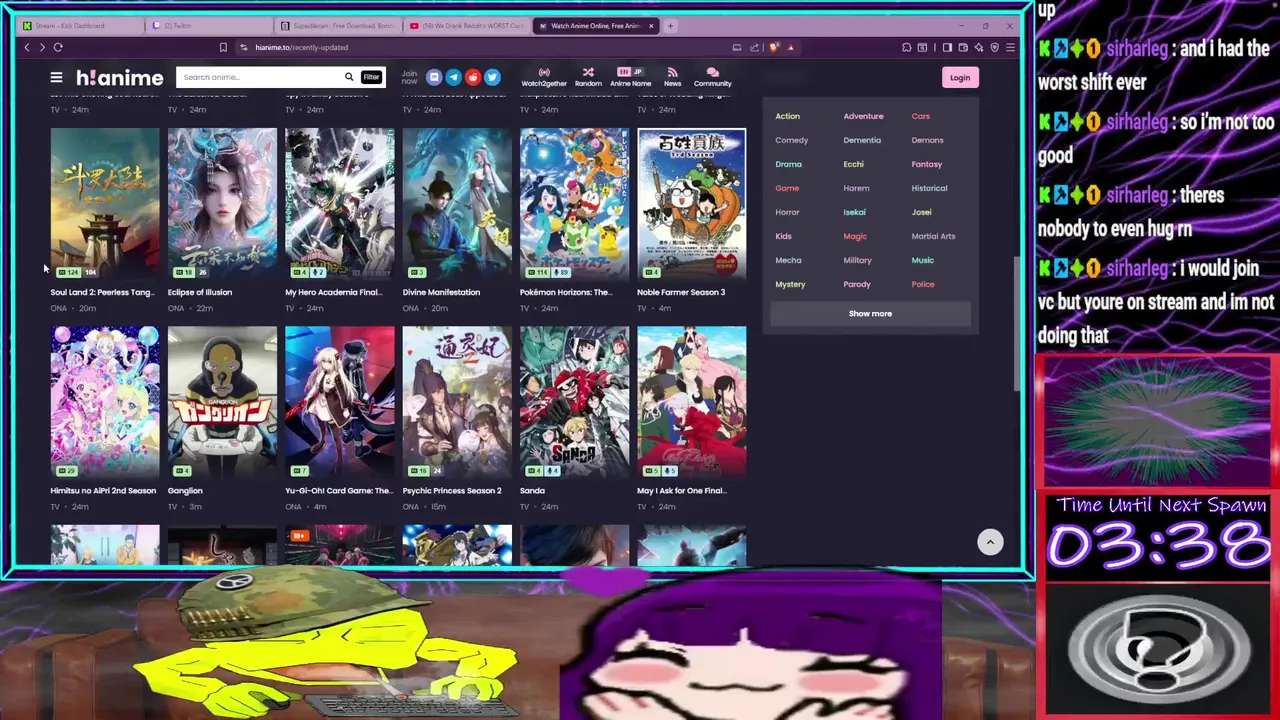
Task: Go forward in browser
Action: coord(41,47)
